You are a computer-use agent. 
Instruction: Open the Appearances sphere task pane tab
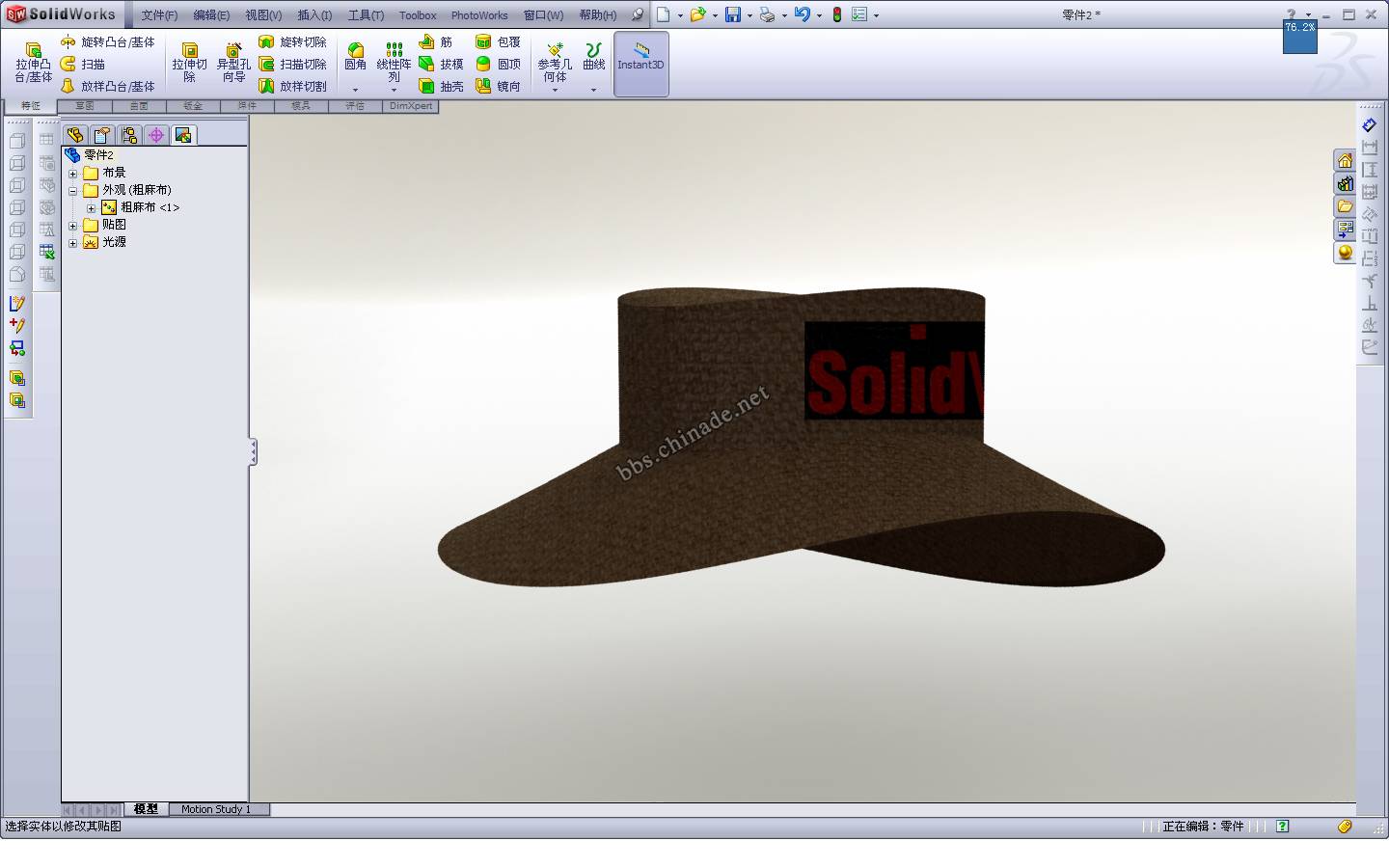pyautogui.click(x=1345, y=253)
